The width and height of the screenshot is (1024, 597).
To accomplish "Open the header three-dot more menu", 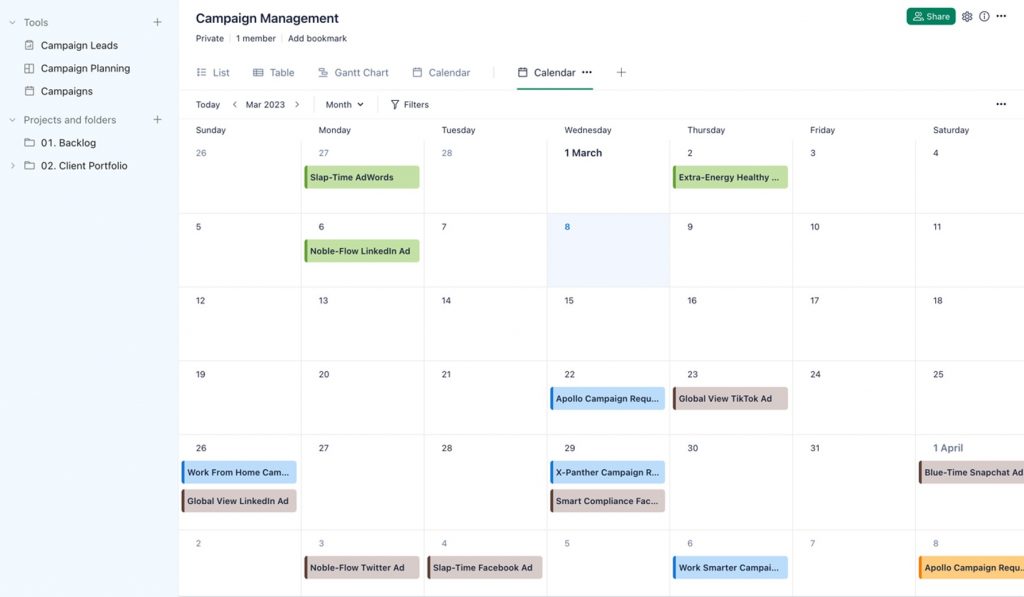I will (1001, 17).
